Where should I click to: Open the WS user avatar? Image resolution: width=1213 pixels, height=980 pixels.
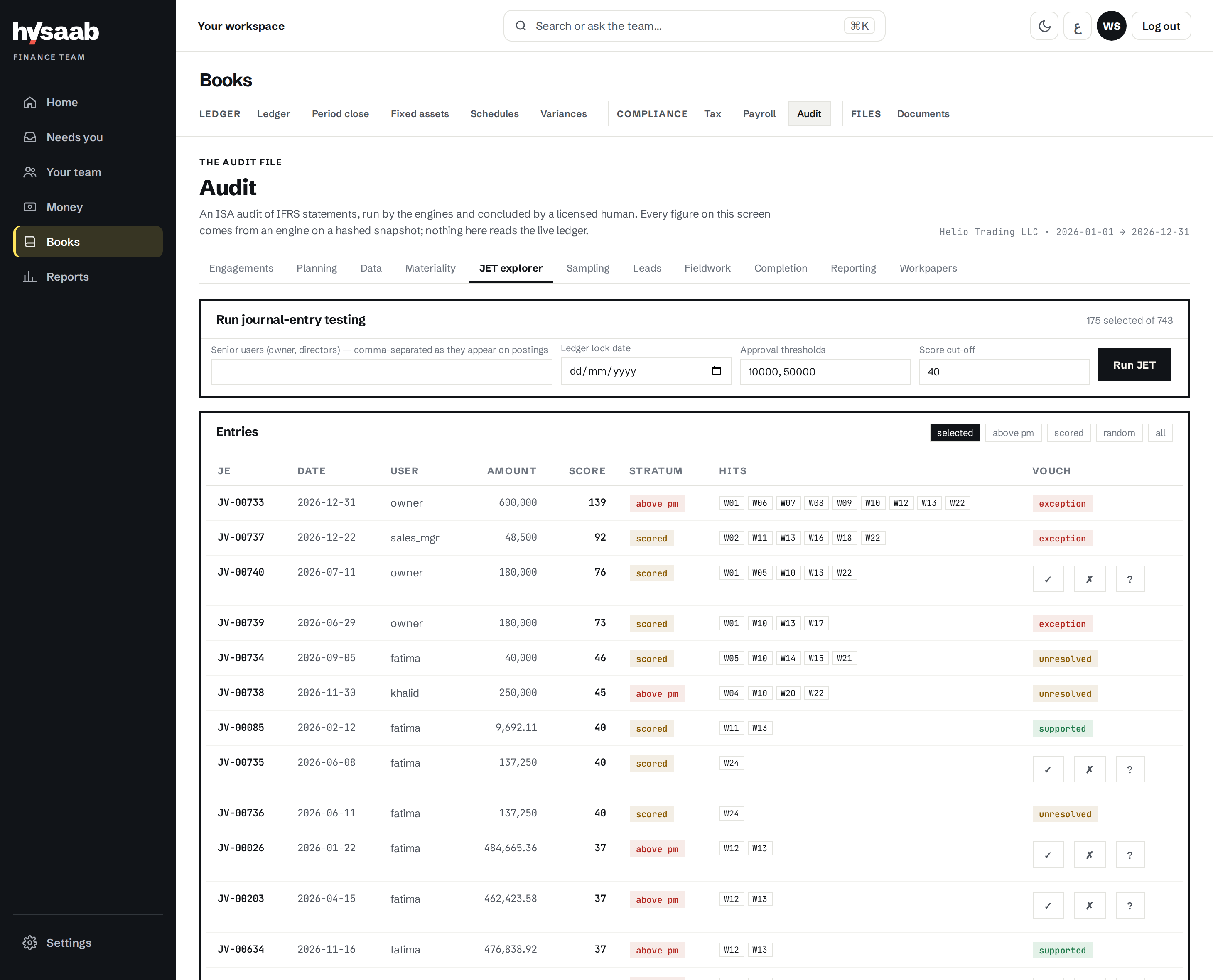pyautogui.click(x=1111, y=26)
